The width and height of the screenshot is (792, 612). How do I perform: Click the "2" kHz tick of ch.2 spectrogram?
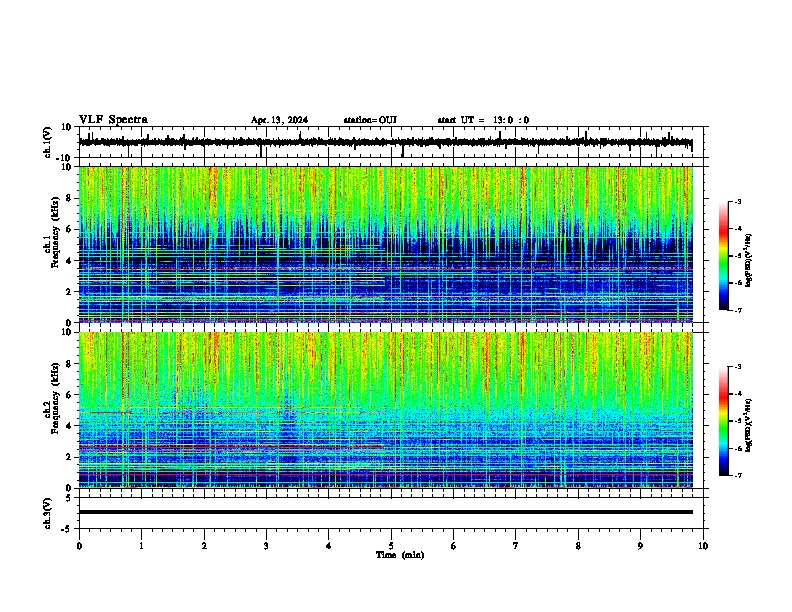point(69,457)
